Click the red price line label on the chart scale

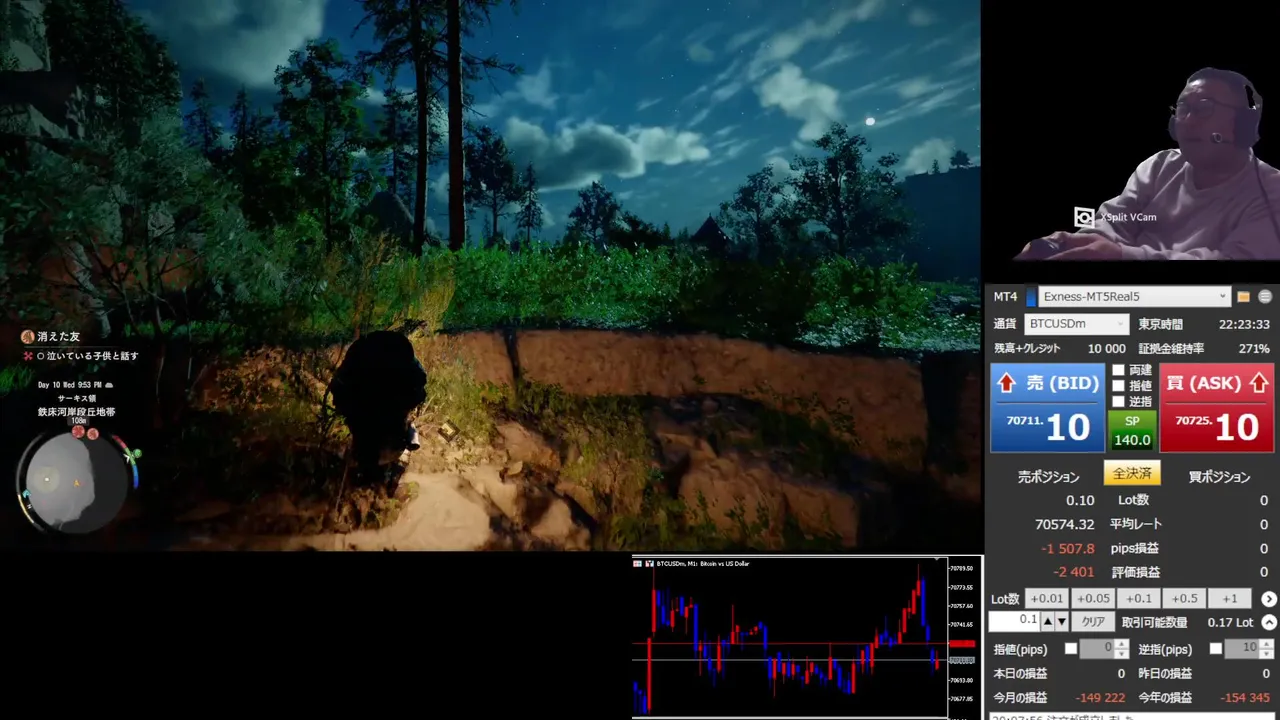coord(962,644)
